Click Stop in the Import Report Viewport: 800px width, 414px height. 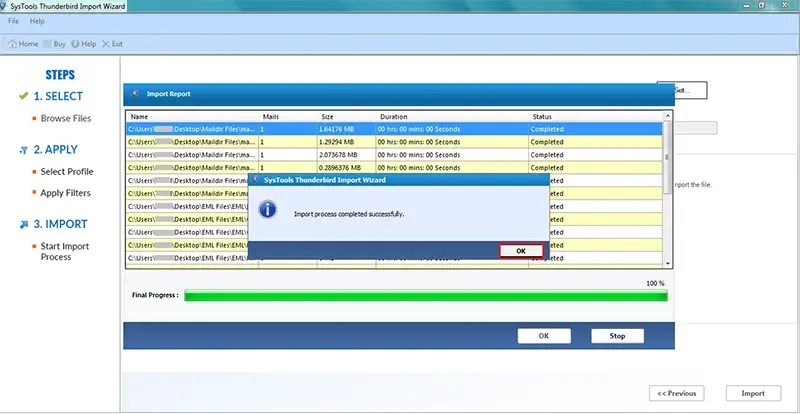click(617, 336)
